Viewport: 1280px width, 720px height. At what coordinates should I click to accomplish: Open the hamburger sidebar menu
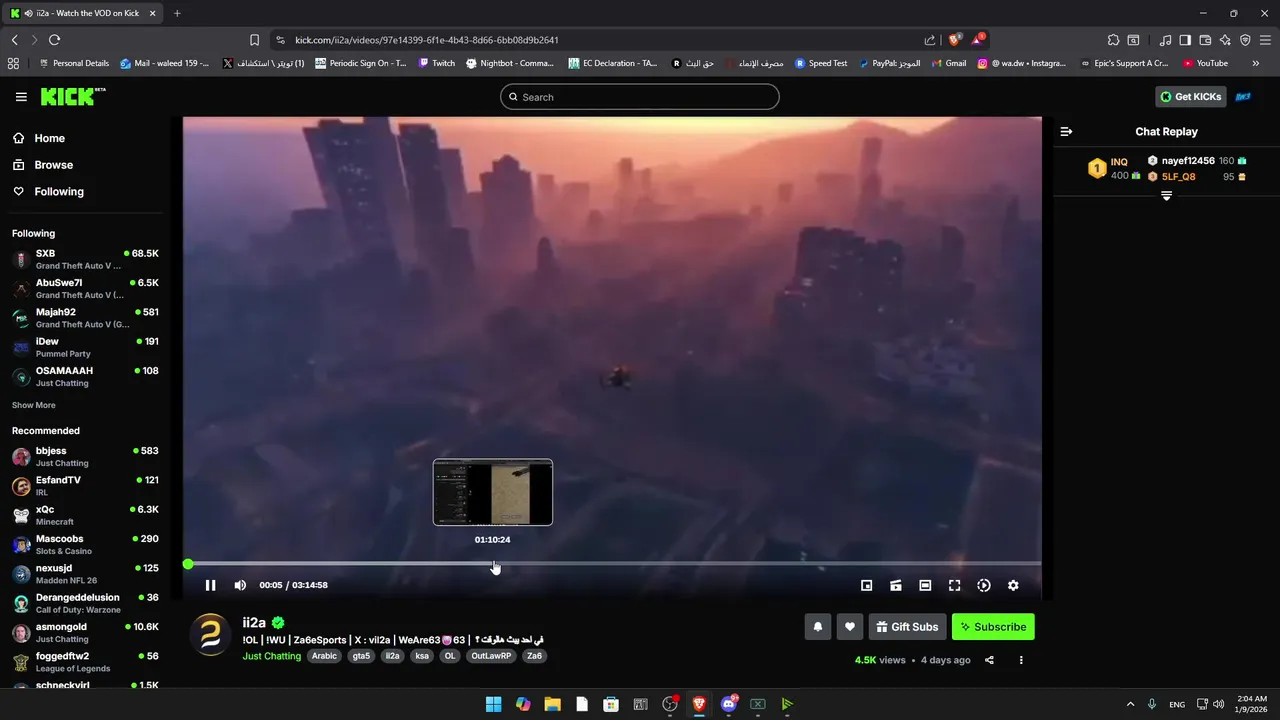tap(21, 97)
